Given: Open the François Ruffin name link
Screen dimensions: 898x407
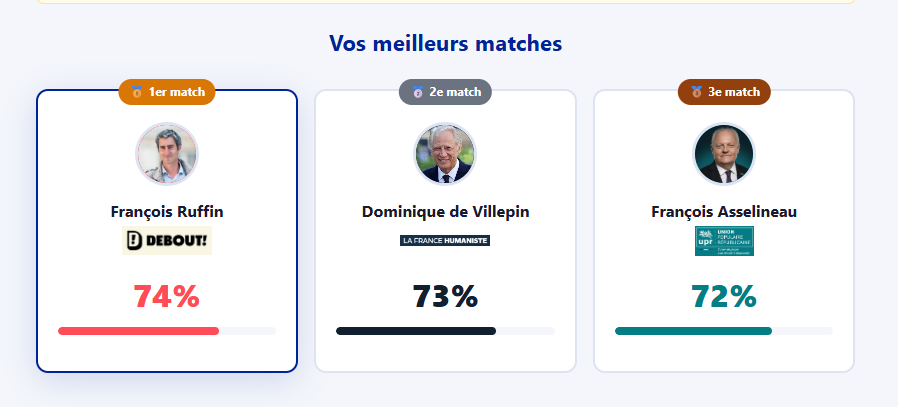Looking at the screenshot, I should 167,212.
